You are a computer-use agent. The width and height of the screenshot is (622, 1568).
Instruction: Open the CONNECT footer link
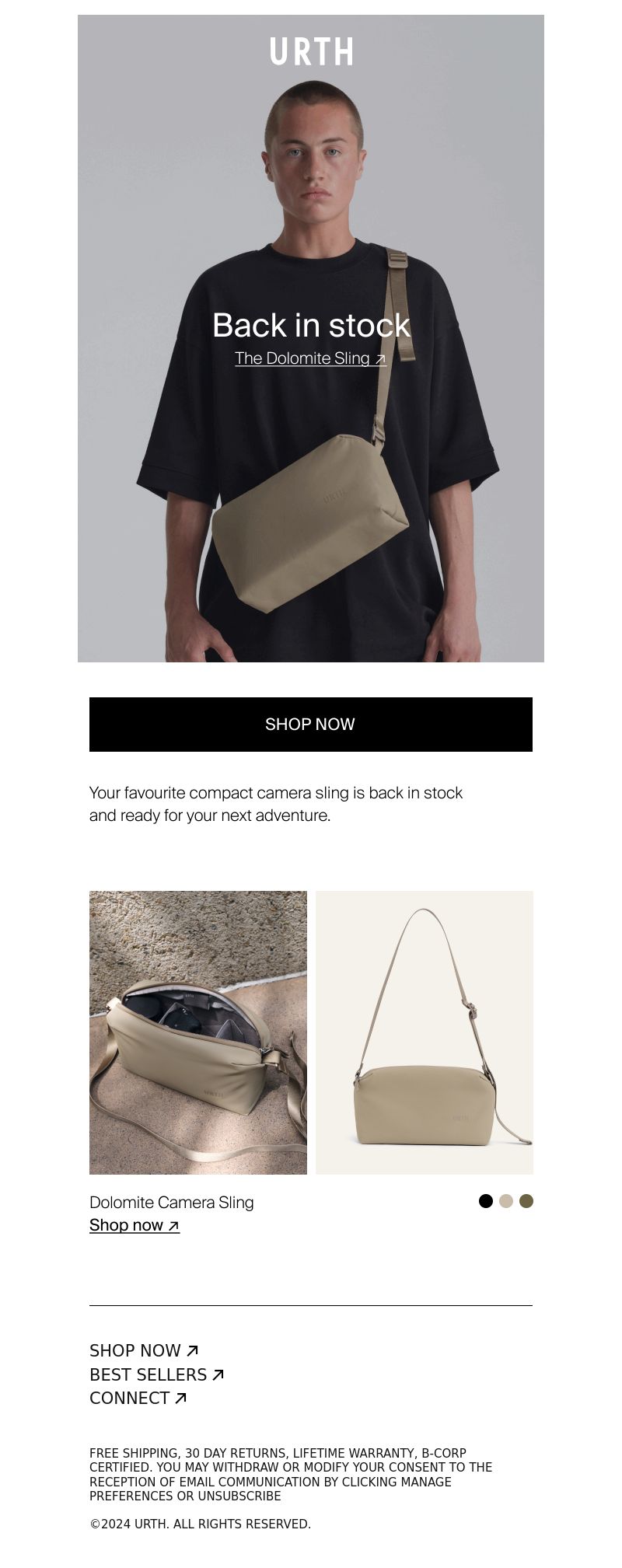click(138, 1399)
